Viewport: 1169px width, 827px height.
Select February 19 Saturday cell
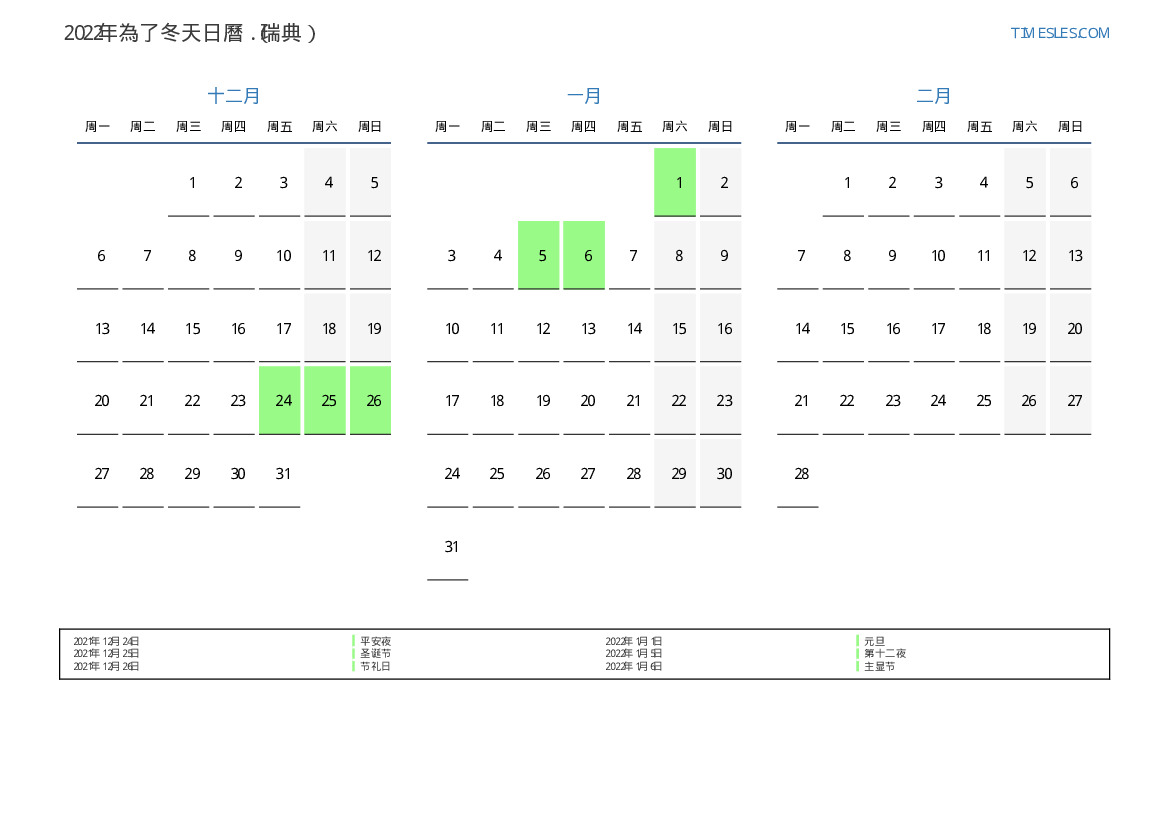click(1025, 328)
